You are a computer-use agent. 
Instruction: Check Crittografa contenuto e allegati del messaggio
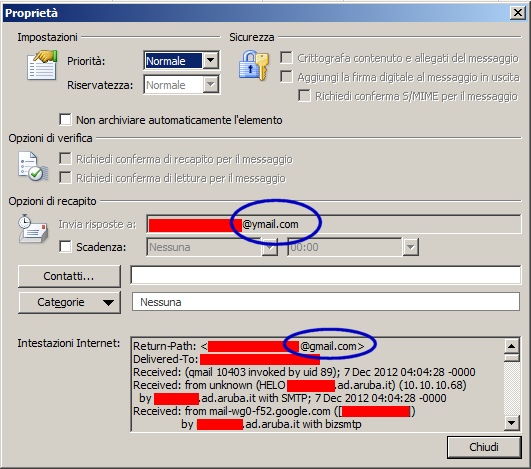[286, 58]
